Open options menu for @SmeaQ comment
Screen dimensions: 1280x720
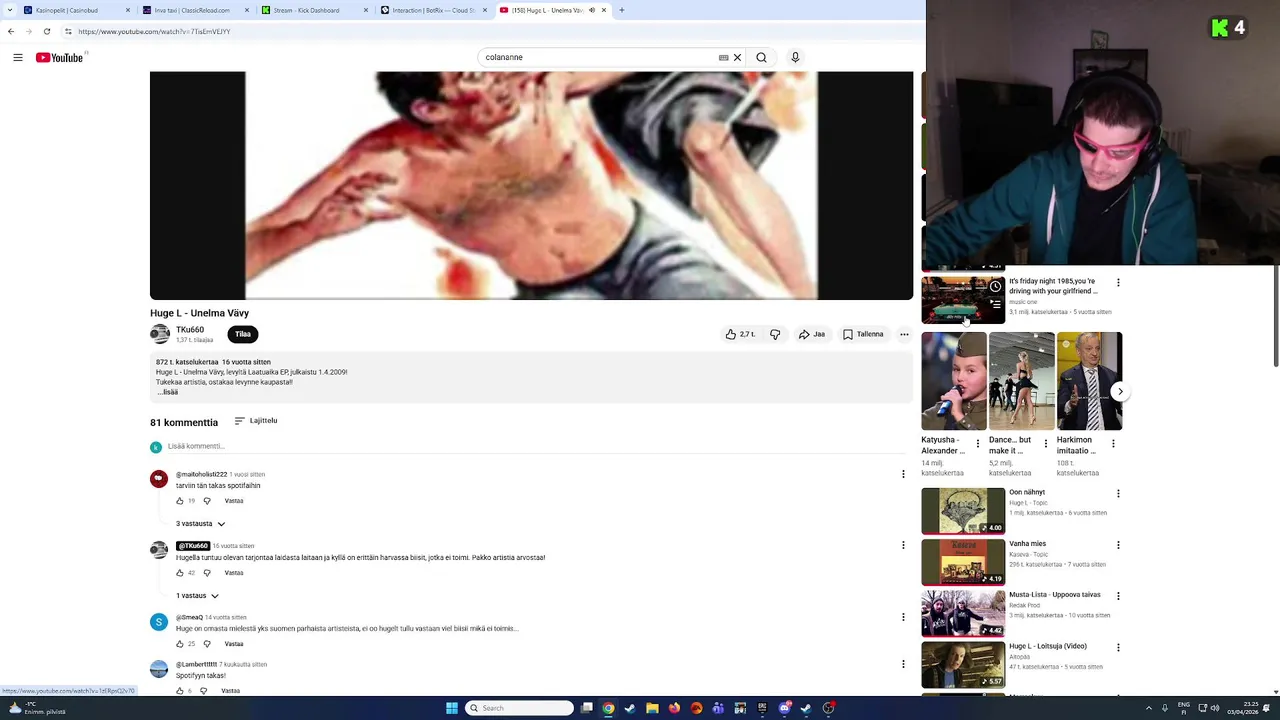click(x=903, y=617)
